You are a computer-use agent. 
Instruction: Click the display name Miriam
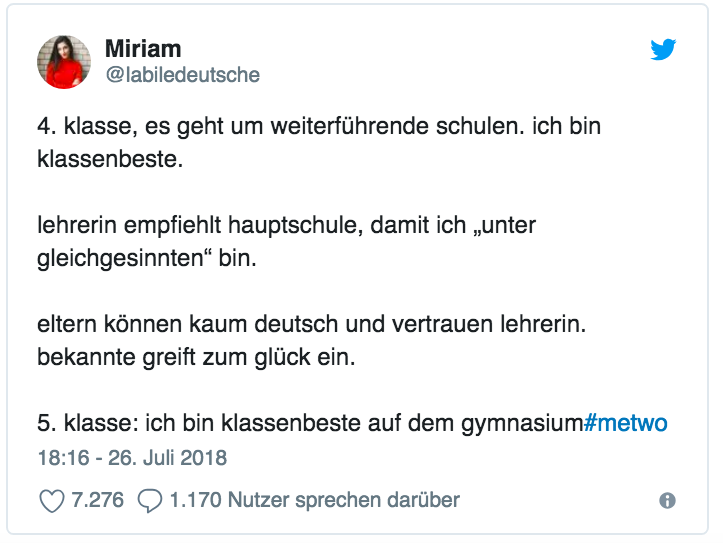pyautogui.click(x=143, y=48)
